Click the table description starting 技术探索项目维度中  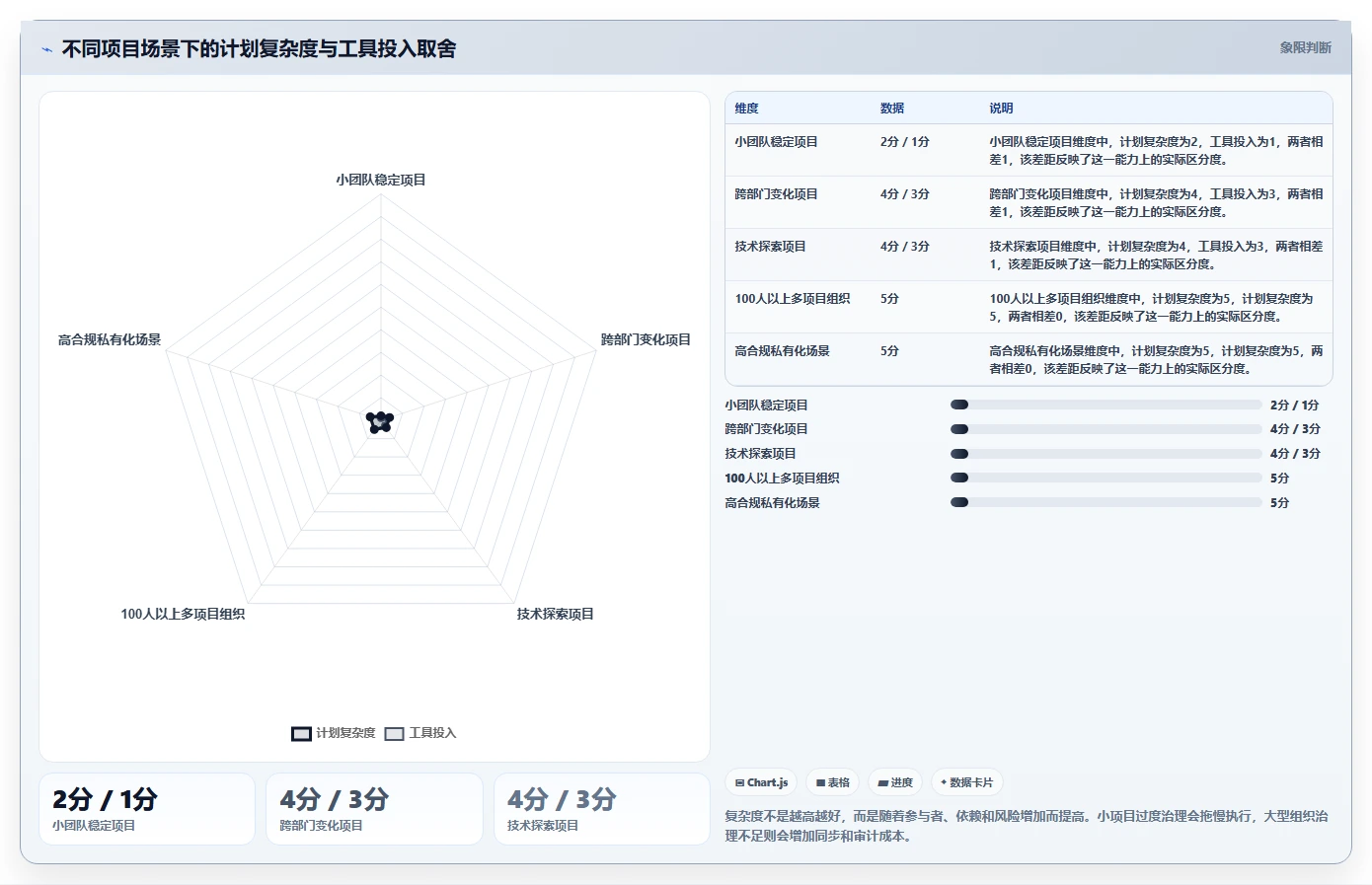[x=1157, y=256]
